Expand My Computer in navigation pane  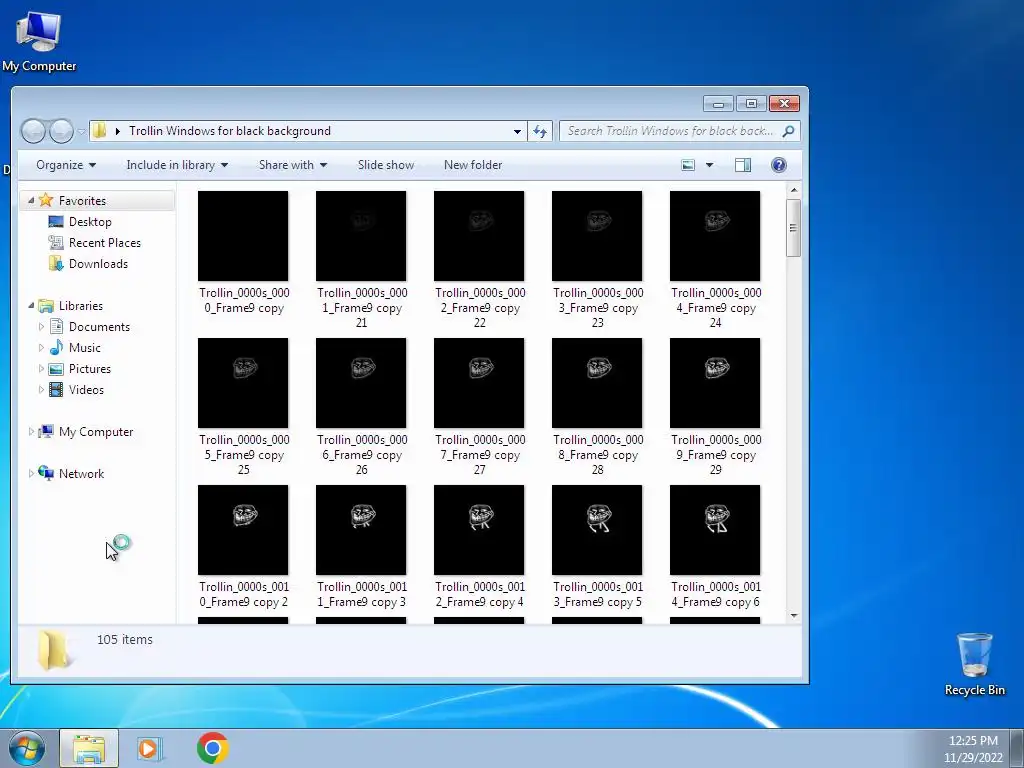(x=31, y=432)
